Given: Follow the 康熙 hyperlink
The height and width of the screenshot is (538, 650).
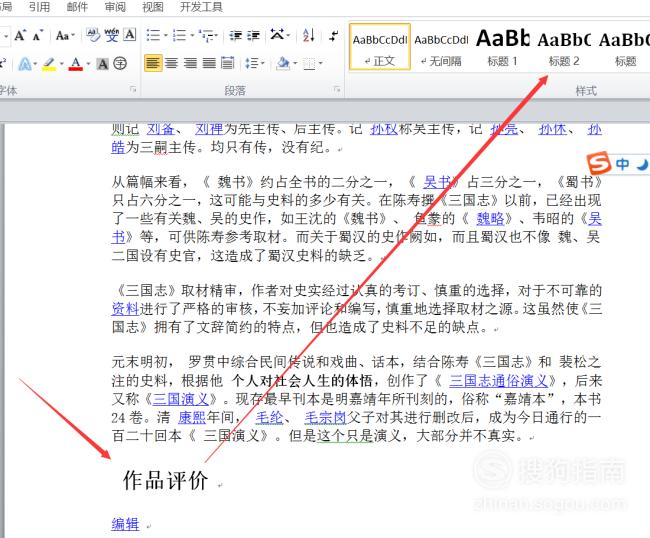Looking at the screenshot, I should [192, 417].
